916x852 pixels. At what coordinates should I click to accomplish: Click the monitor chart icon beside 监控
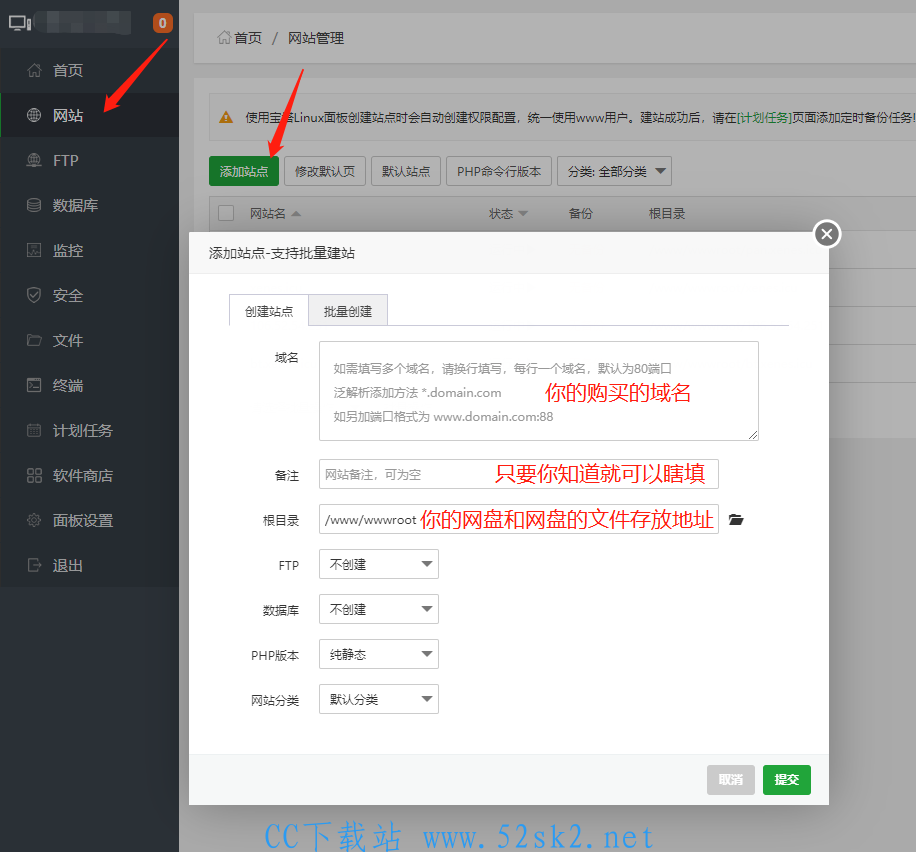click(34, 250)
